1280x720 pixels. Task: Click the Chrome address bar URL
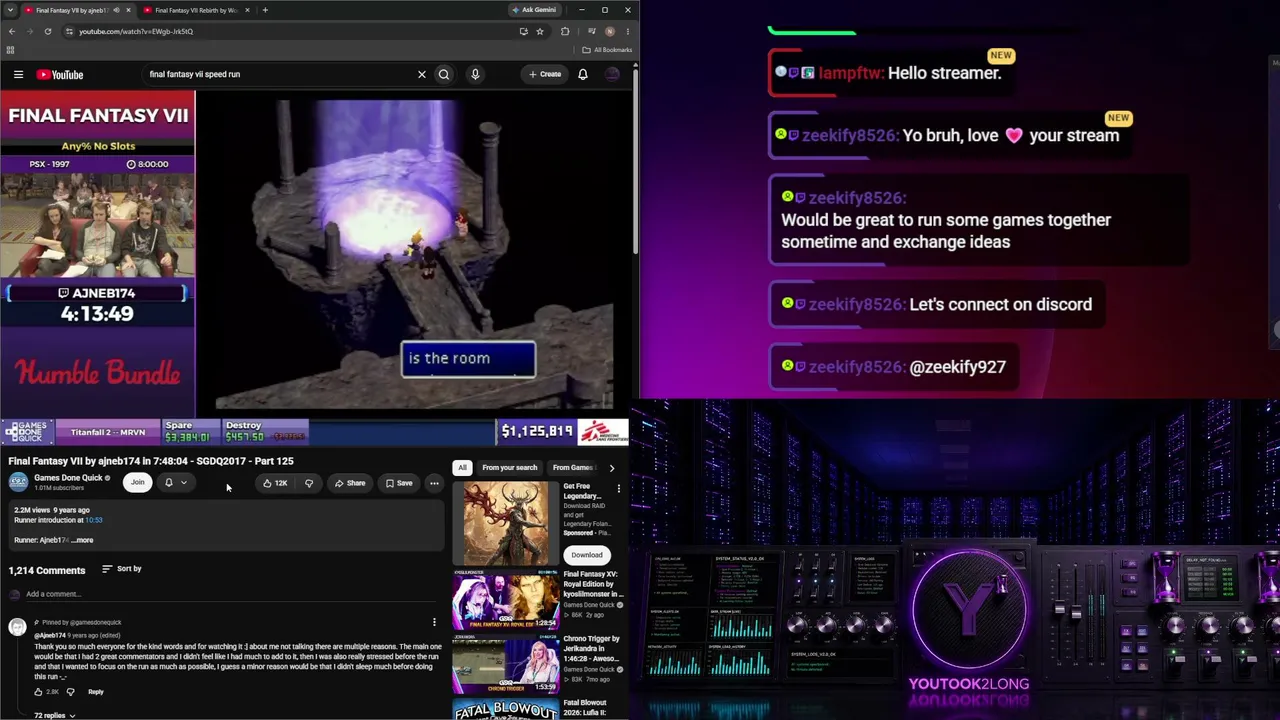coord(136,31)
